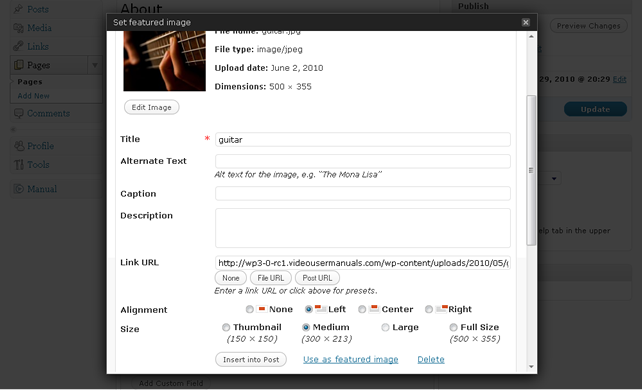This screenshot has height=390, width=642.
Task: Click the scrollbar down arrow
Action: pyautogui.click(x=531, y=367)
